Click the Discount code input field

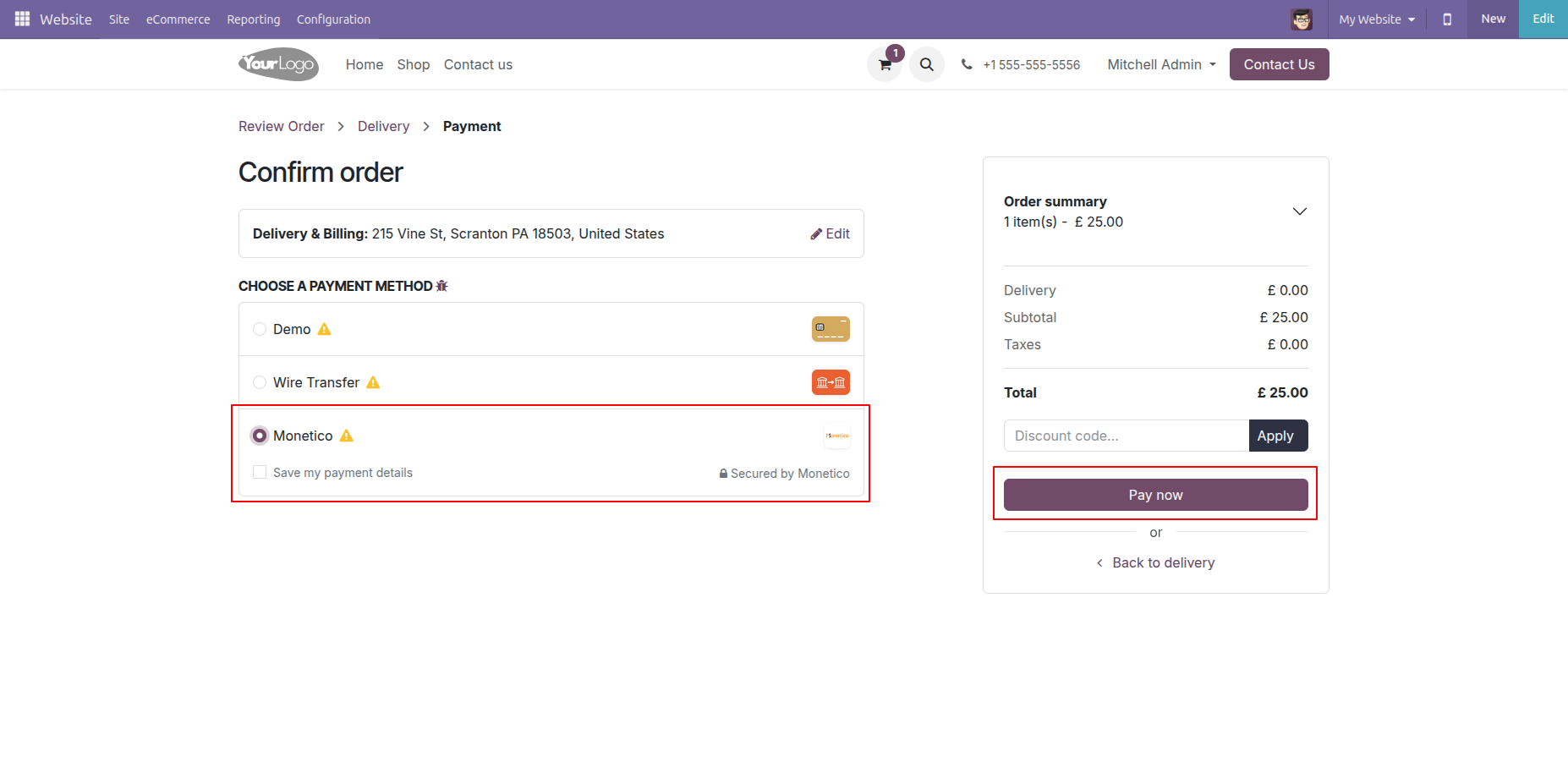(1127, 436)
